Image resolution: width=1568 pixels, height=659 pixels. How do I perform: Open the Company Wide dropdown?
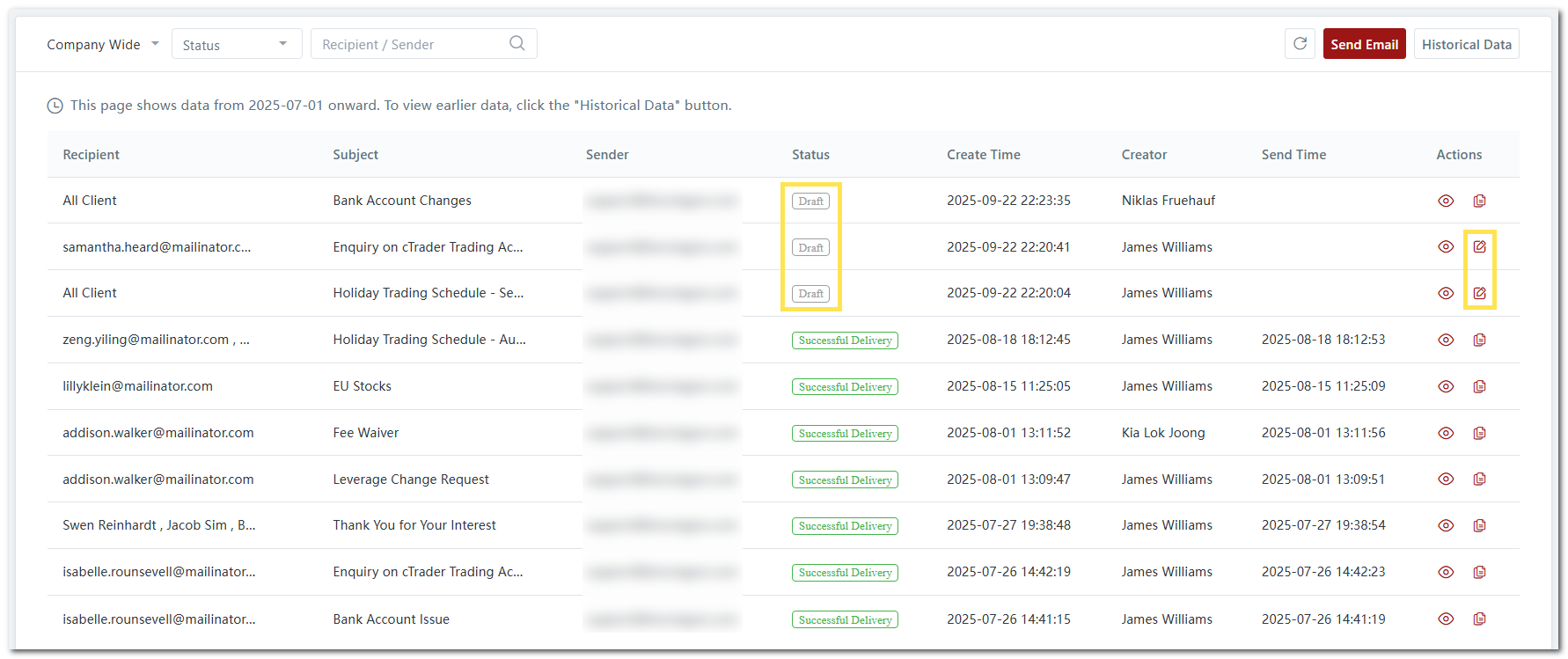[x=102, y=44]
